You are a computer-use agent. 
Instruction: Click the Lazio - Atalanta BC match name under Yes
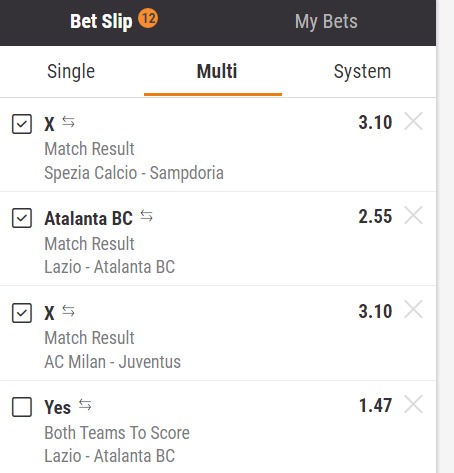pyautogui.click(x=110, y=456)
